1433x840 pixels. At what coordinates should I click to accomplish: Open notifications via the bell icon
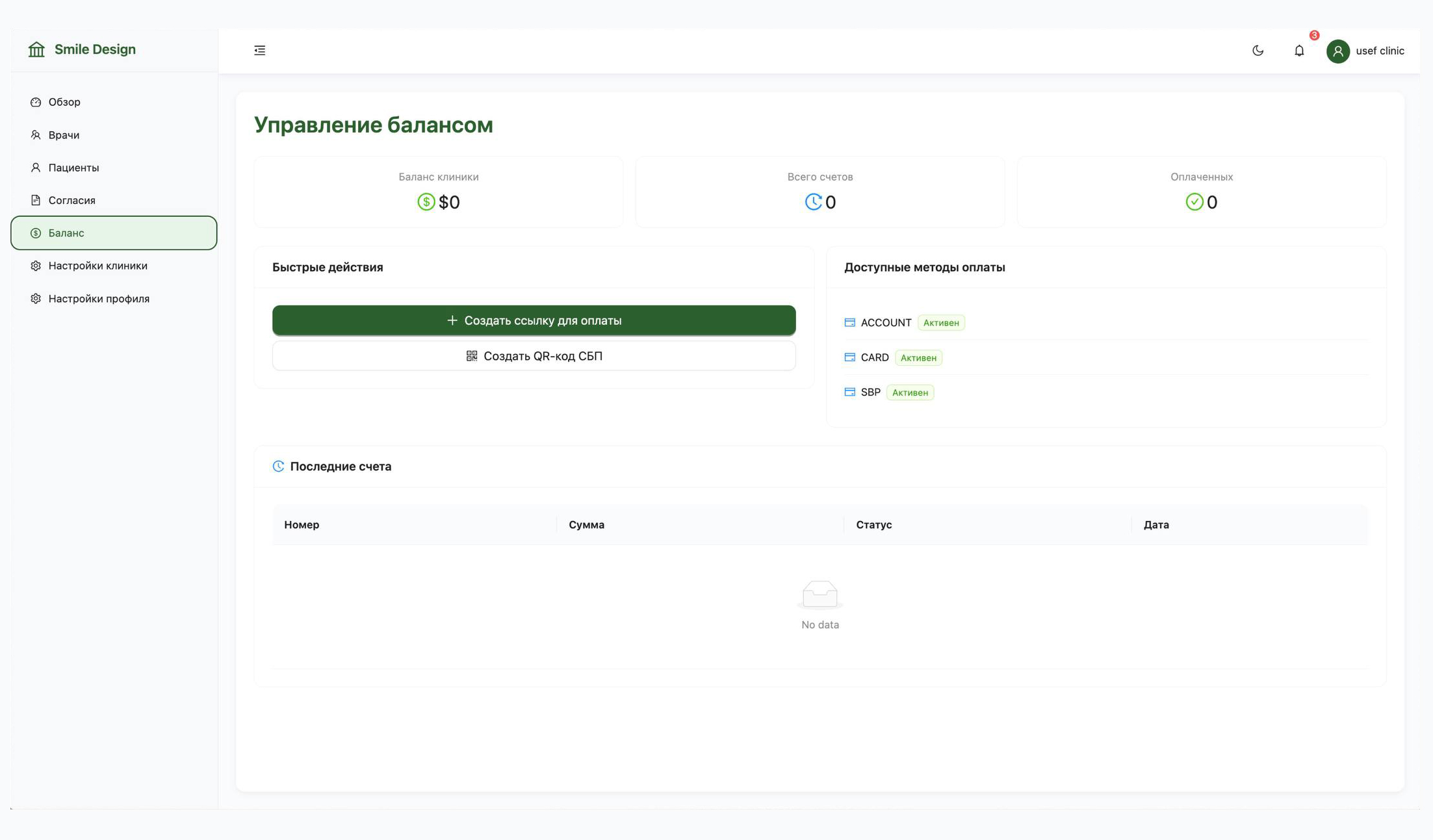(x=1298, y=51)
